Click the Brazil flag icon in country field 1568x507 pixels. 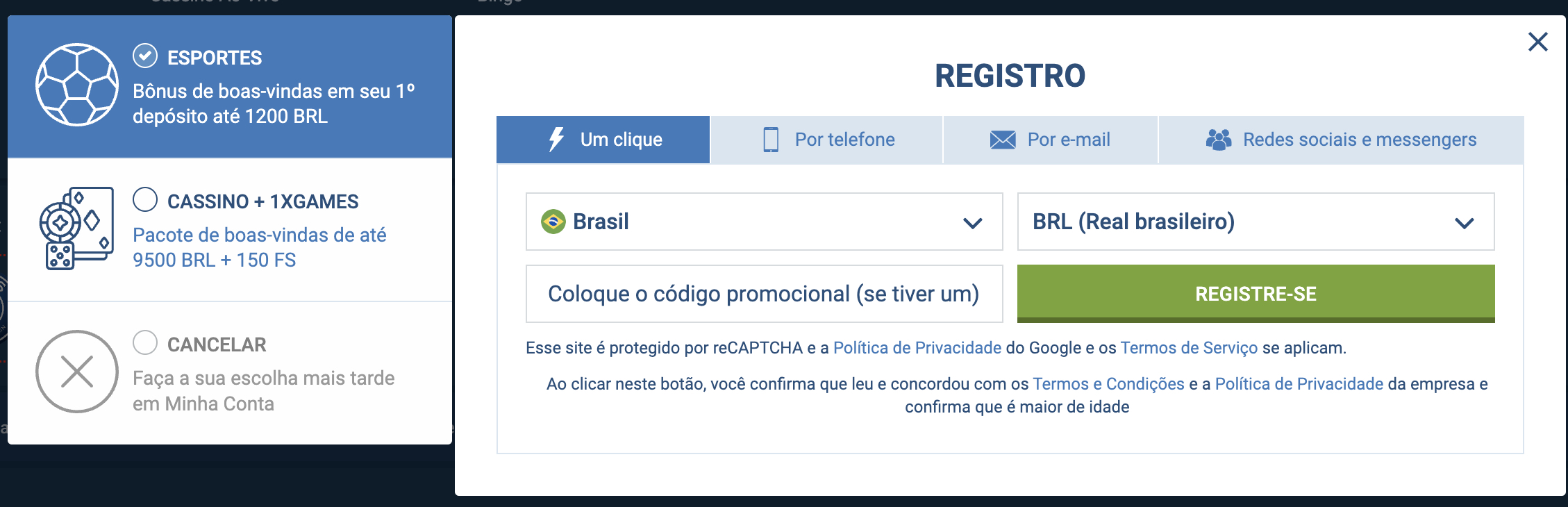tap(553, 222)
